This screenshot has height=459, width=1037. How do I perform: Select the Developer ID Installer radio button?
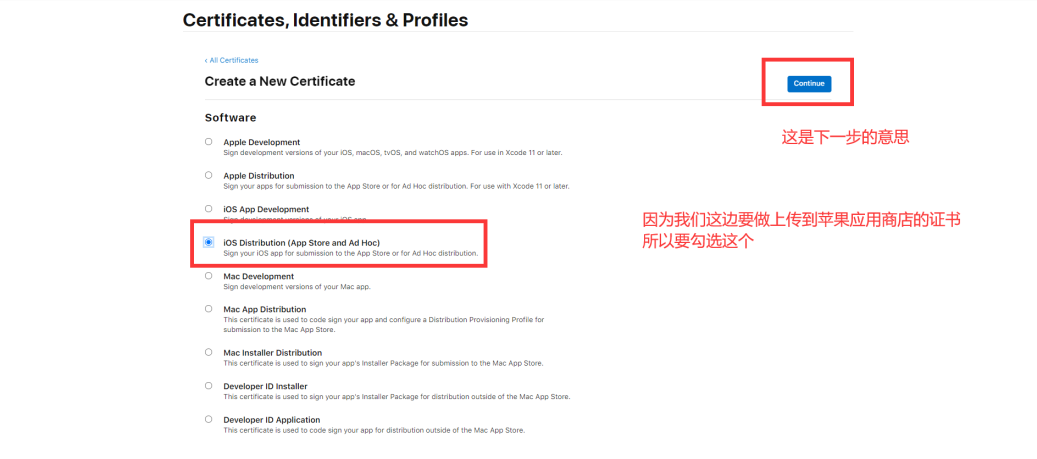click(208, 385)
